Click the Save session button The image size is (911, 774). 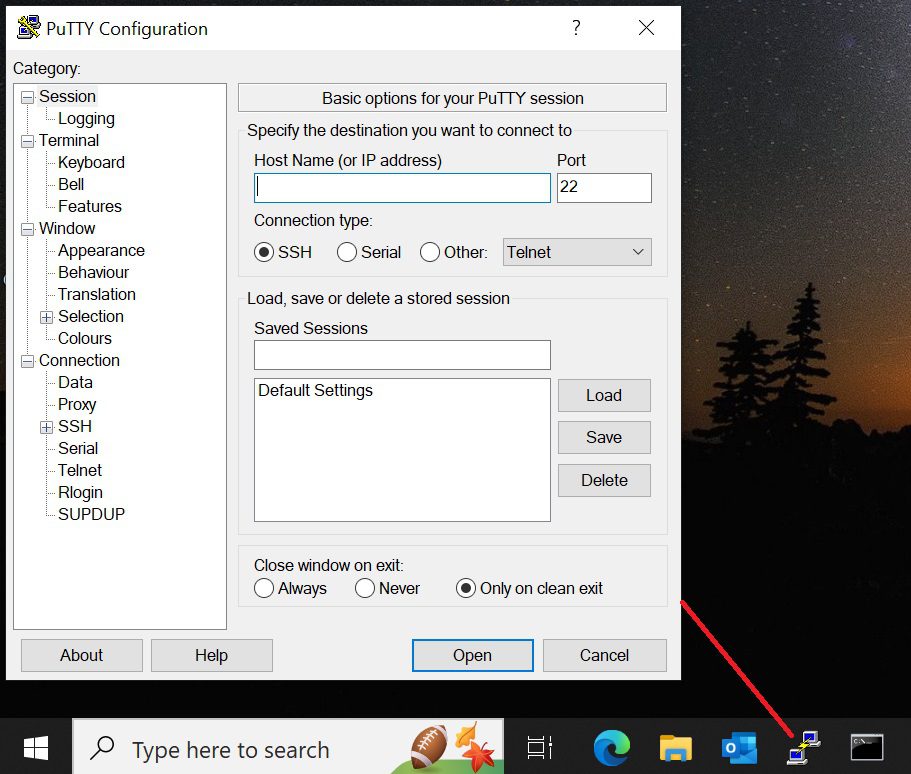[604, 438]
